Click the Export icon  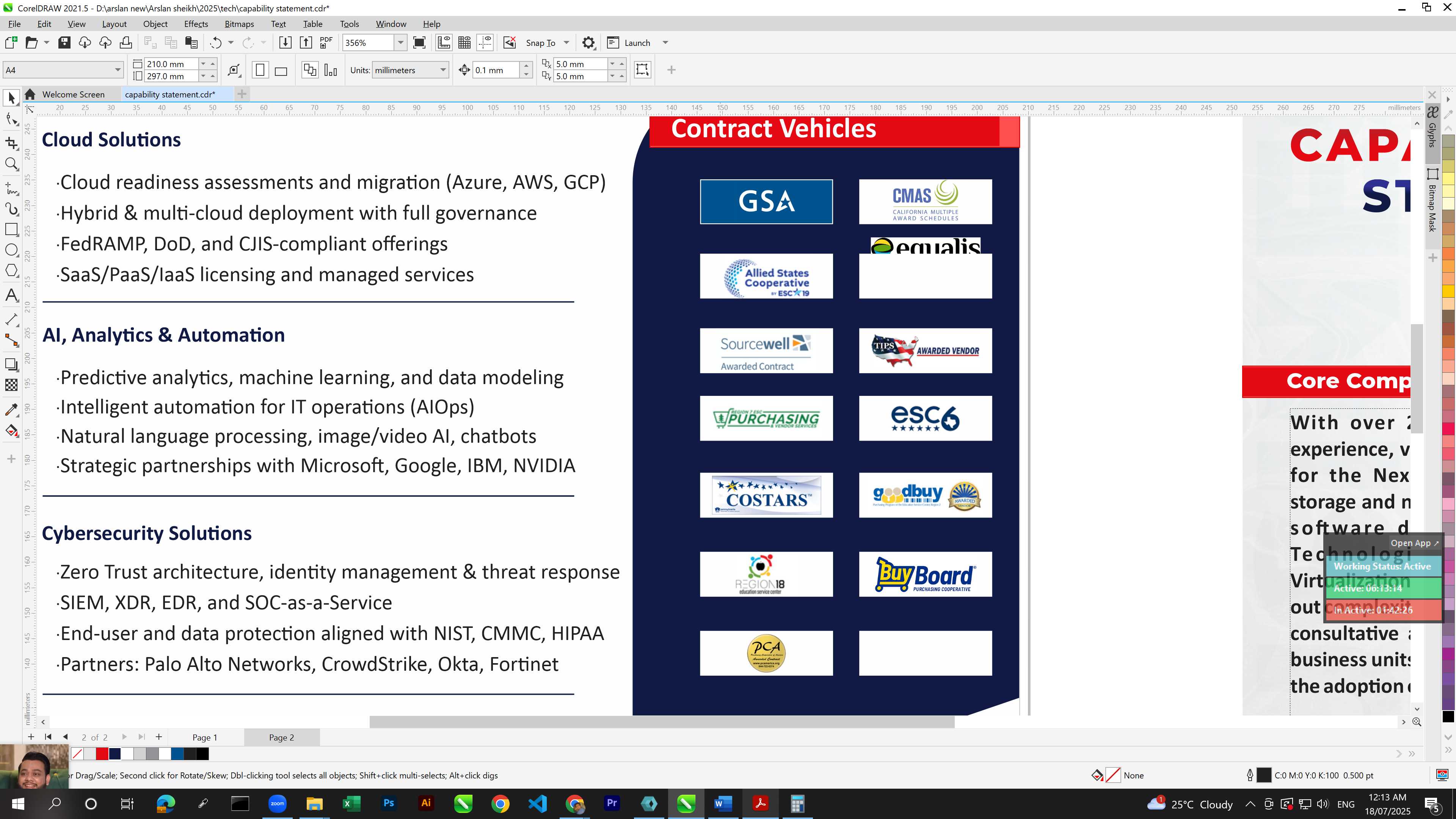point(306,42)
